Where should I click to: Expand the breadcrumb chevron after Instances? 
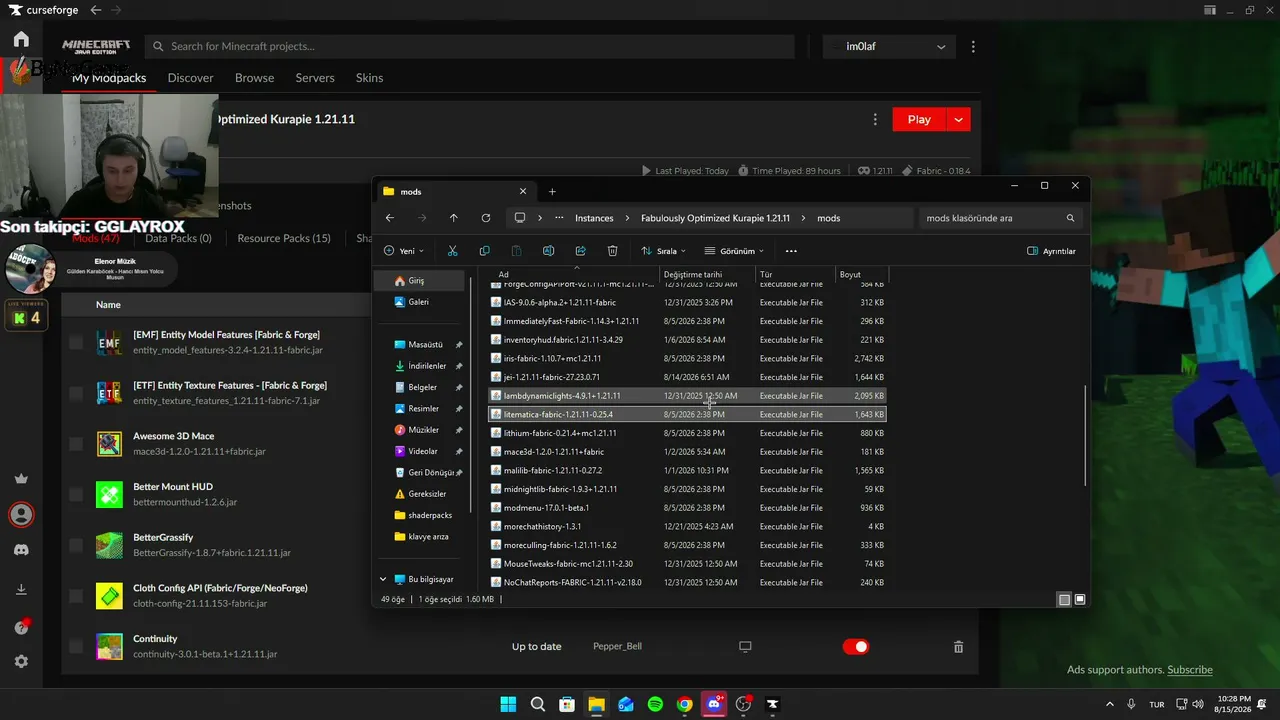627,218
